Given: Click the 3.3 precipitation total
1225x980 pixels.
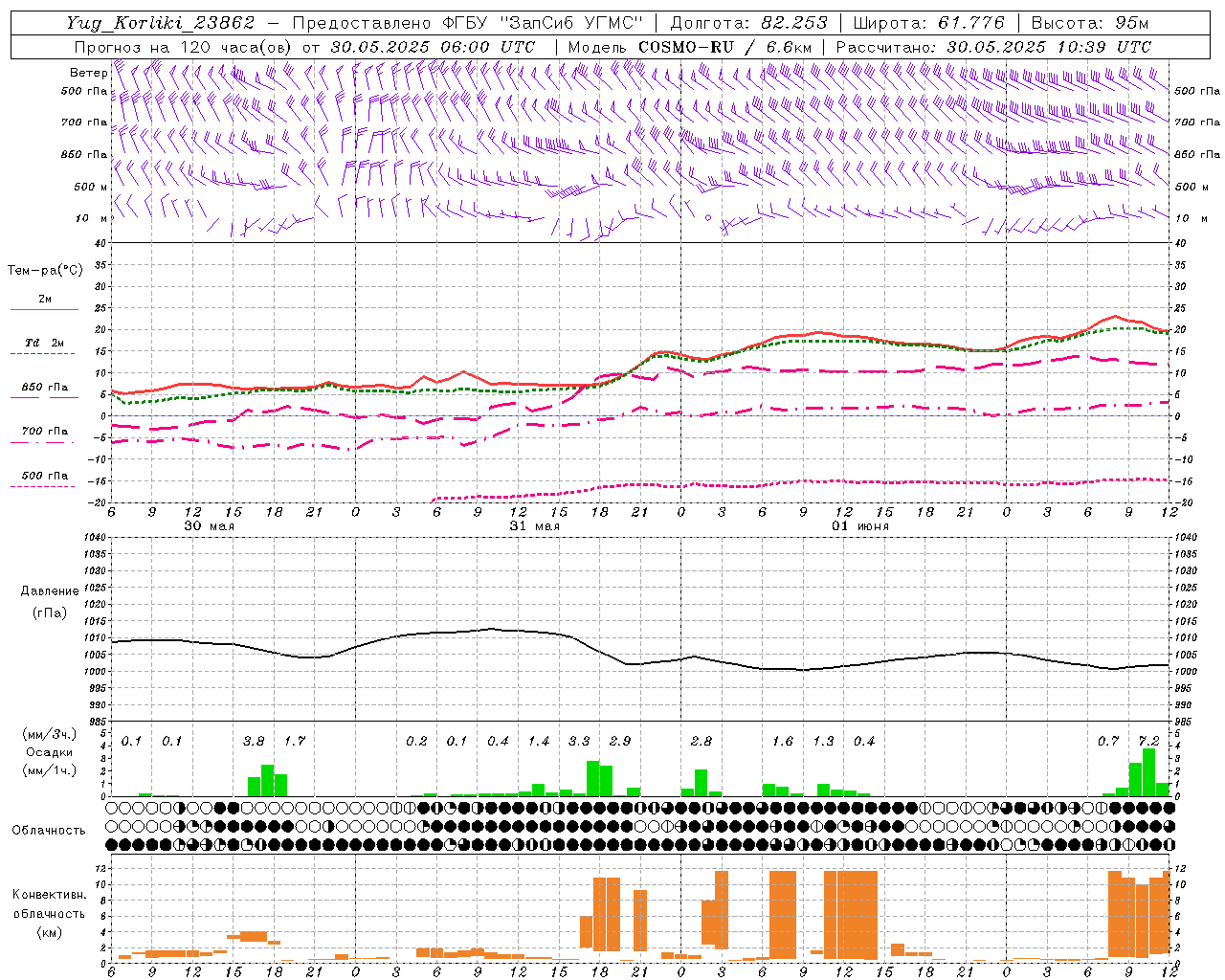Looking at the screenshot, I should 579,742.
